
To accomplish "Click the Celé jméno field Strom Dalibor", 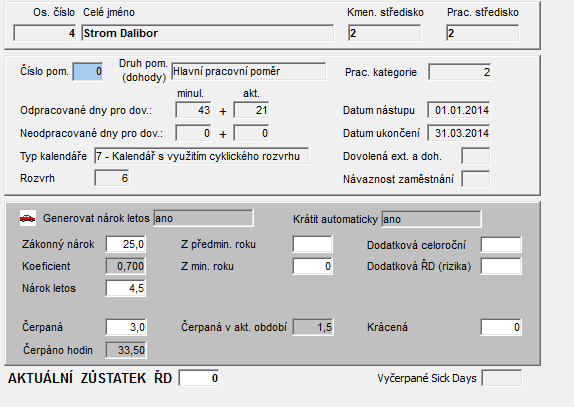I will tap(208, 33).
